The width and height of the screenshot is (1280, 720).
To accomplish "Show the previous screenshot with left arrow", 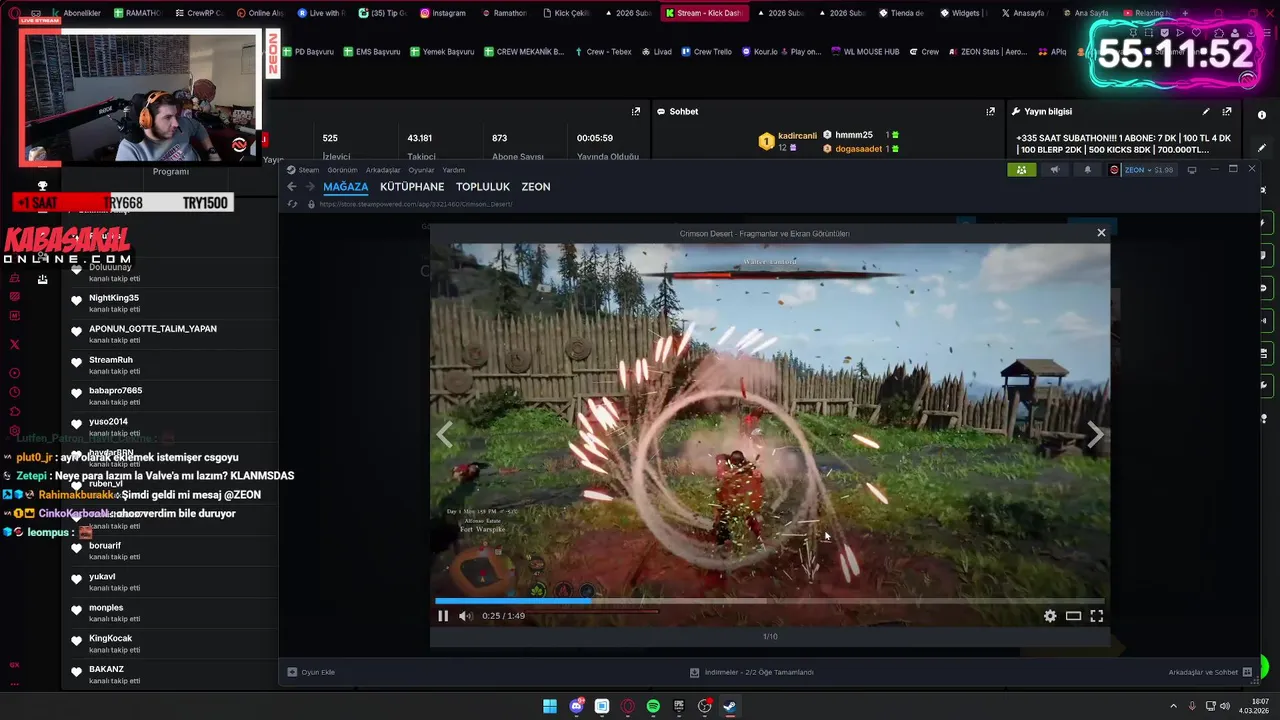I will (x=445, y=434).
